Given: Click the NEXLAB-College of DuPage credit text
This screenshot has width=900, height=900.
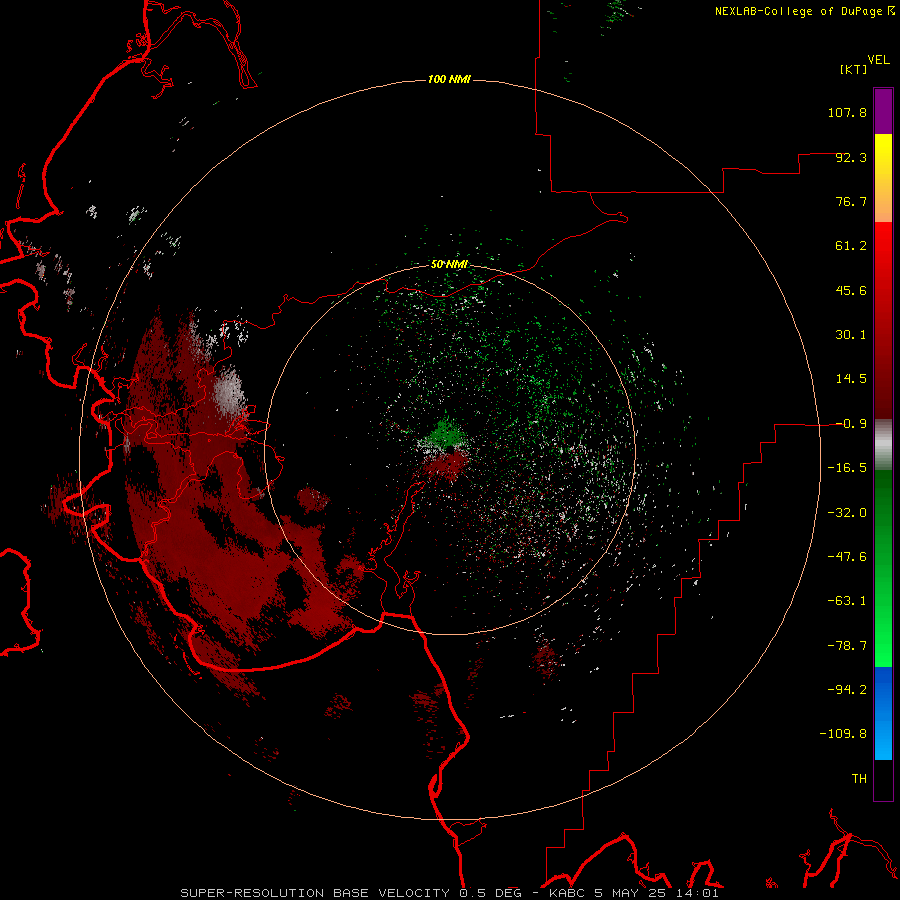Looking at the screenshot, I should click(x=804, y=11).
